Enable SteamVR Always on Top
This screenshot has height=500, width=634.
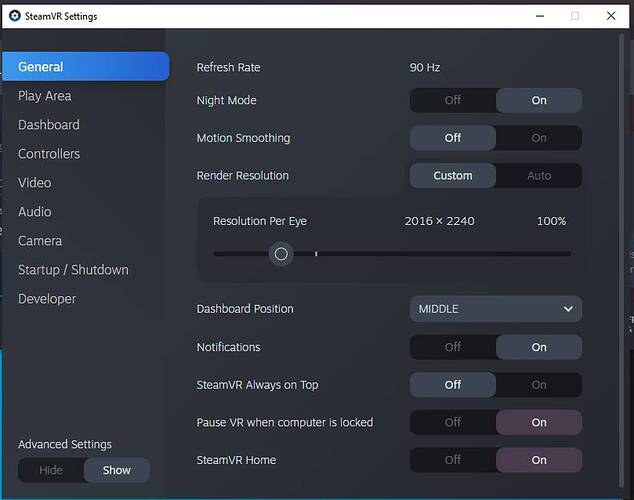click(x=539, y=385)
